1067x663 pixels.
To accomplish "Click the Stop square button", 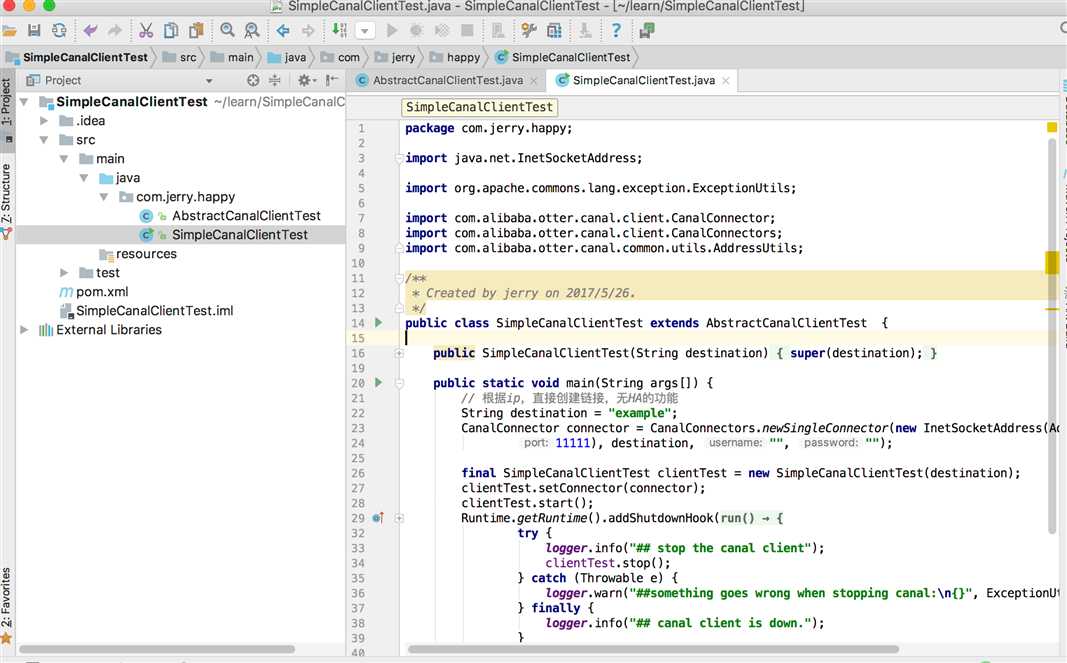I will tap(467, 31).
